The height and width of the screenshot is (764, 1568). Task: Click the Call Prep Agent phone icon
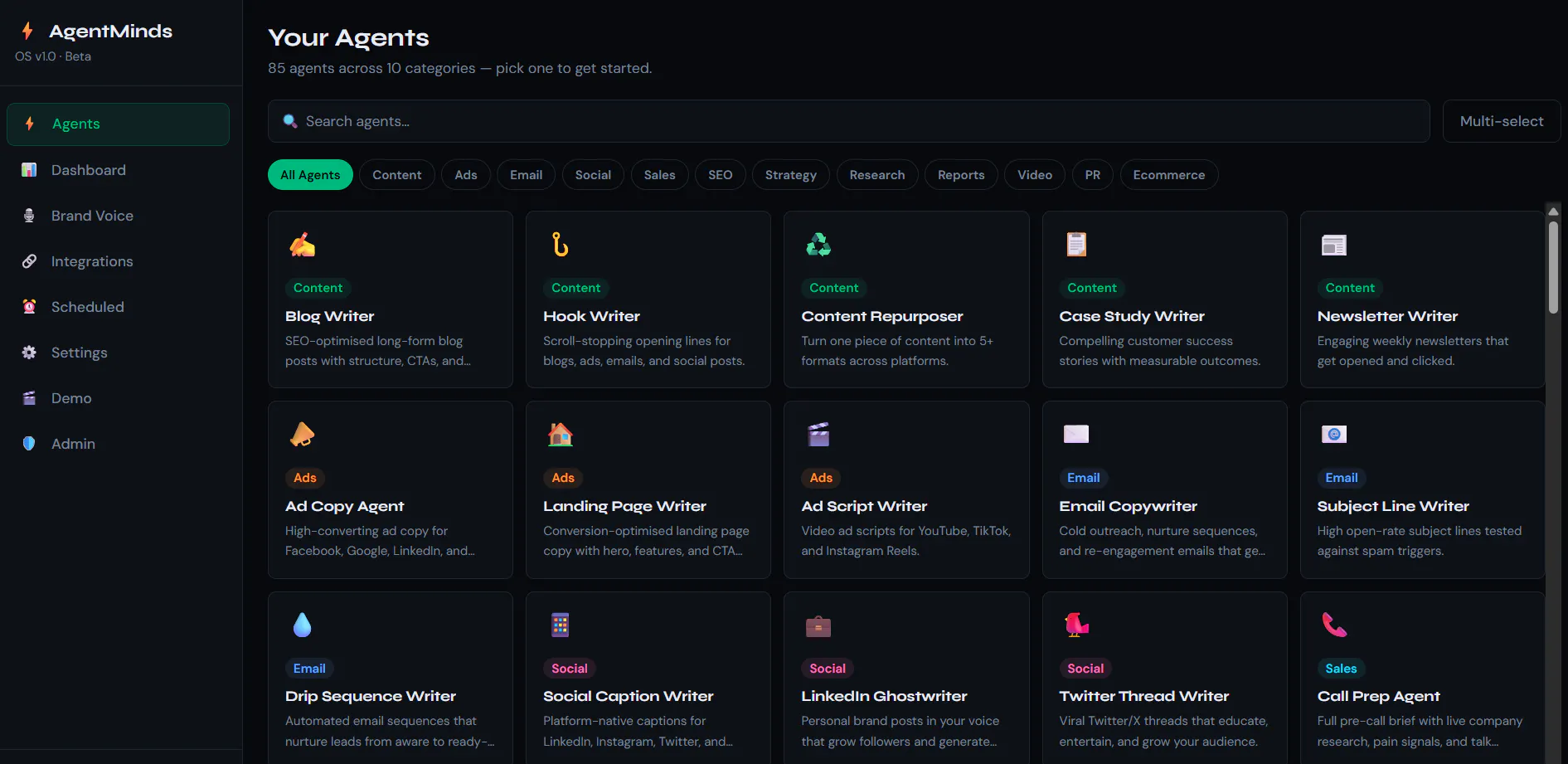[1334, 625]
